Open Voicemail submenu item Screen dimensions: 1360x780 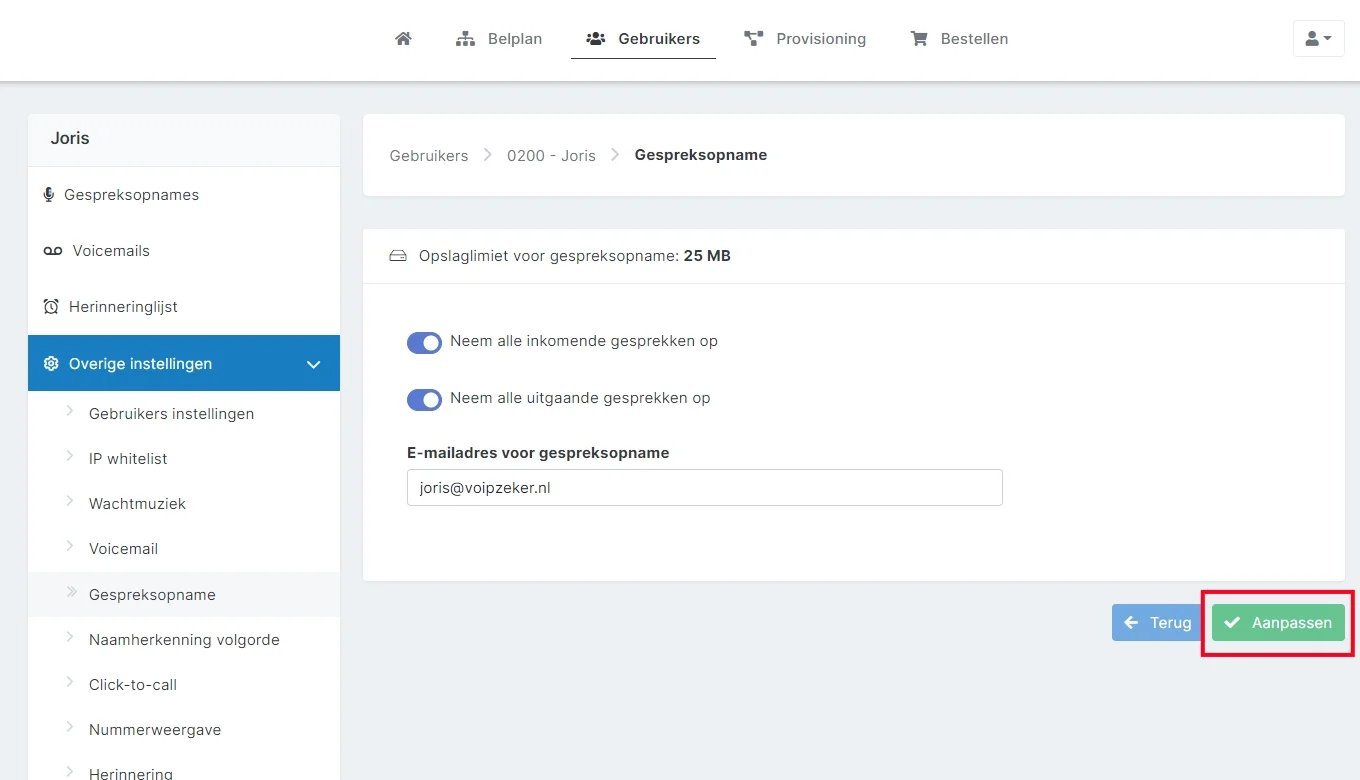click(123, 549)
